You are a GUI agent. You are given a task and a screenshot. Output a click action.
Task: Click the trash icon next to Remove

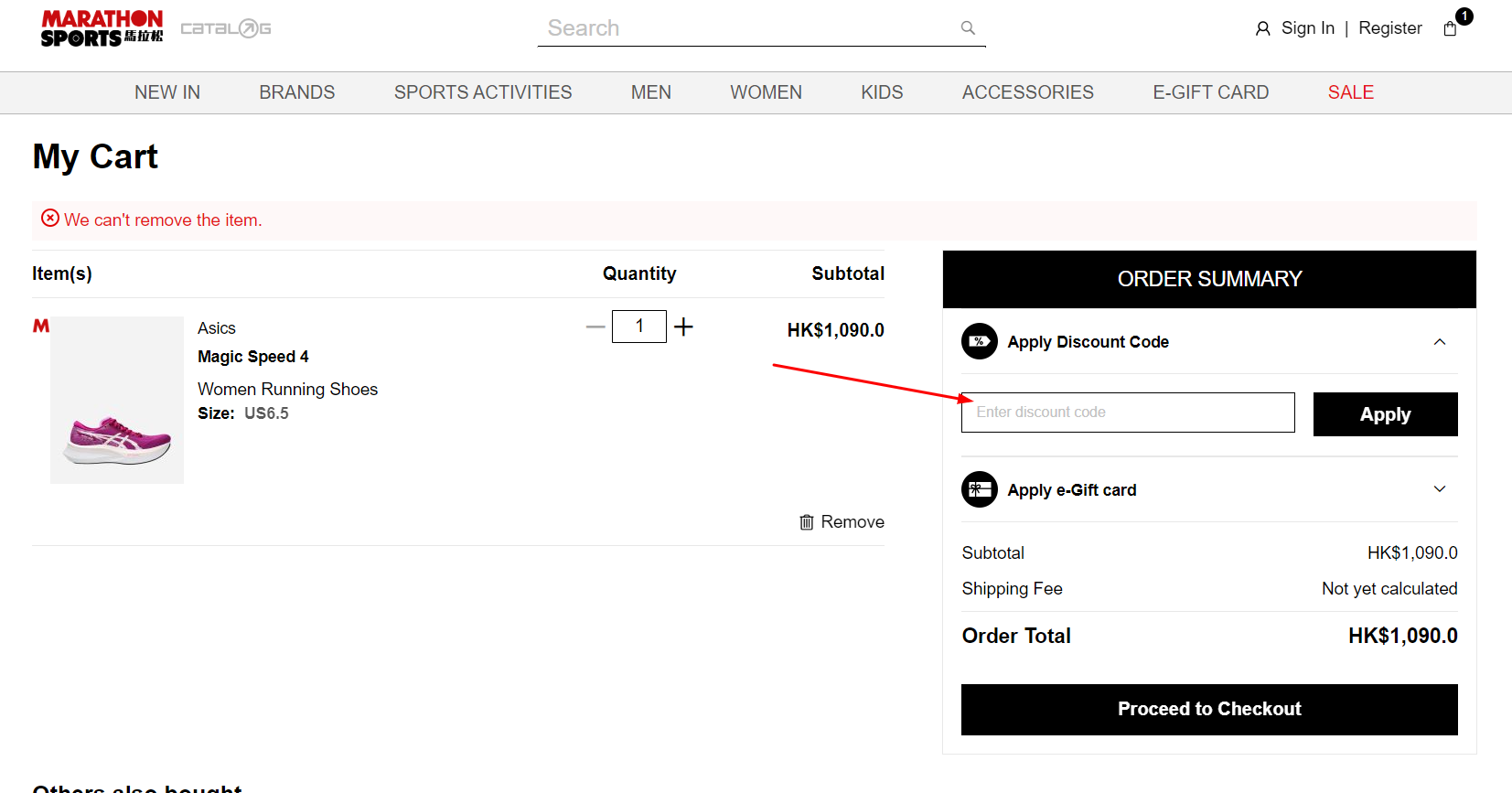807,522
